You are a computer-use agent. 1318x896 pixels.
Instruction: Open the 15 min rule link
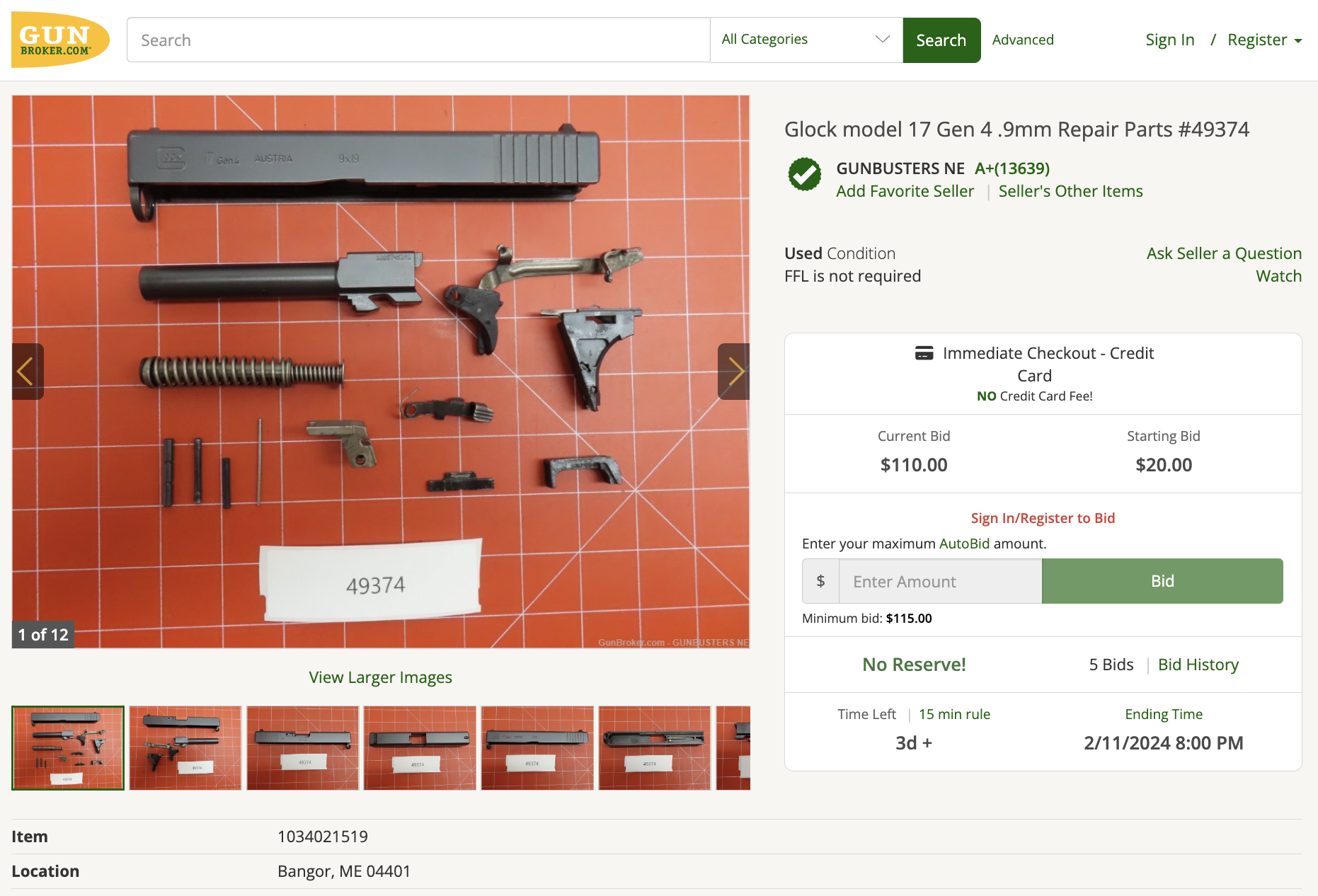coord(954,714)
